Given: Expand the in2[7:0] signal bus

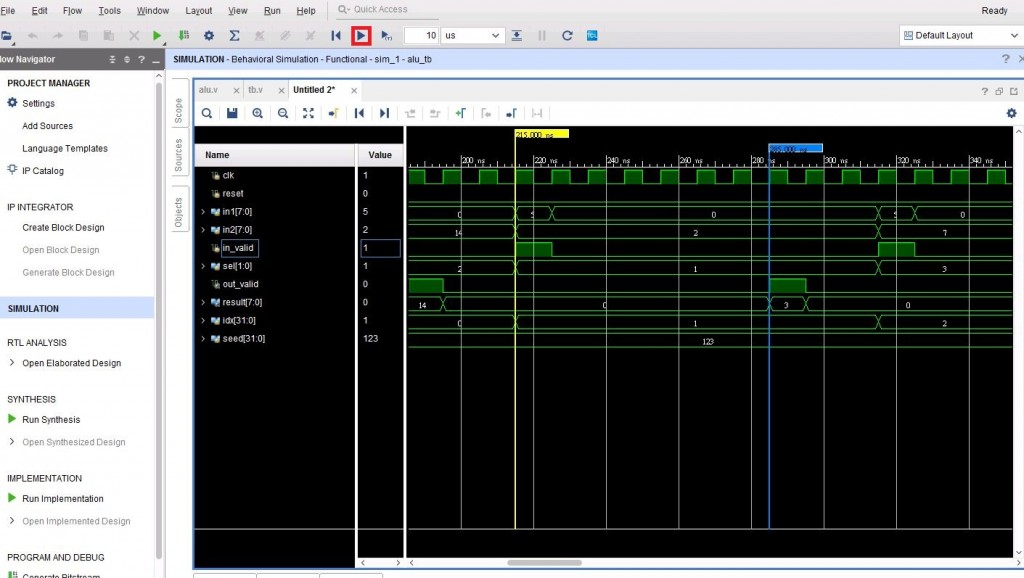Looking at the screenshot, I should pyautogui.click(x=203, y=230).
